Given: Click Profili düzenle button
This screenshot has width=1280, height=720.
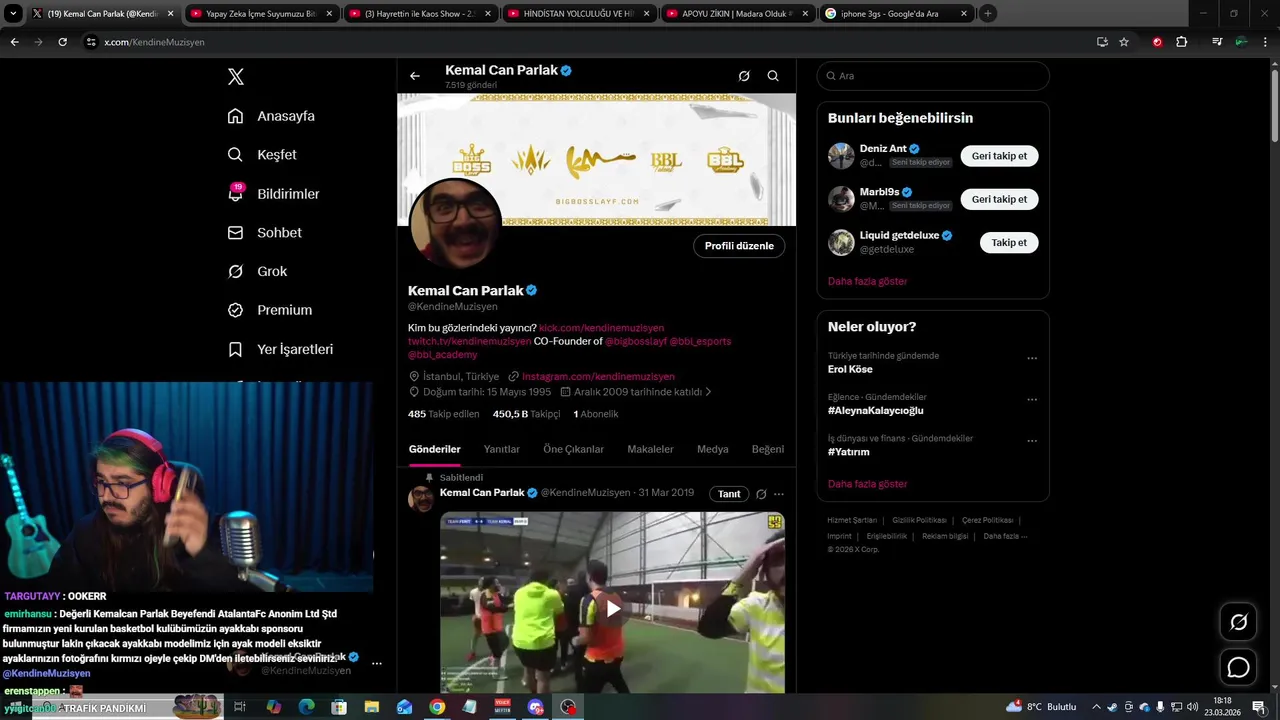Looking at the screenshot, I should point(739,246).
